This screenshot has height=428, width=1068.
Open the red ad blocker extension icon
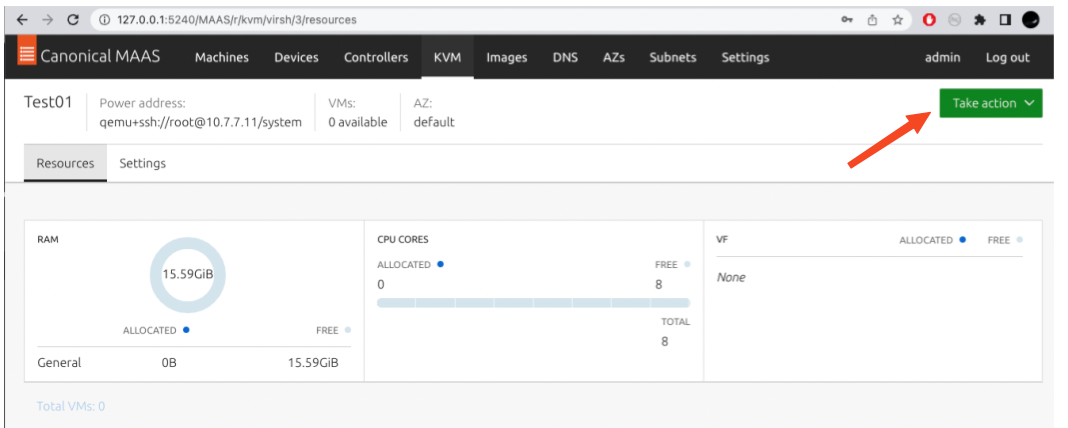pos(929,19)
